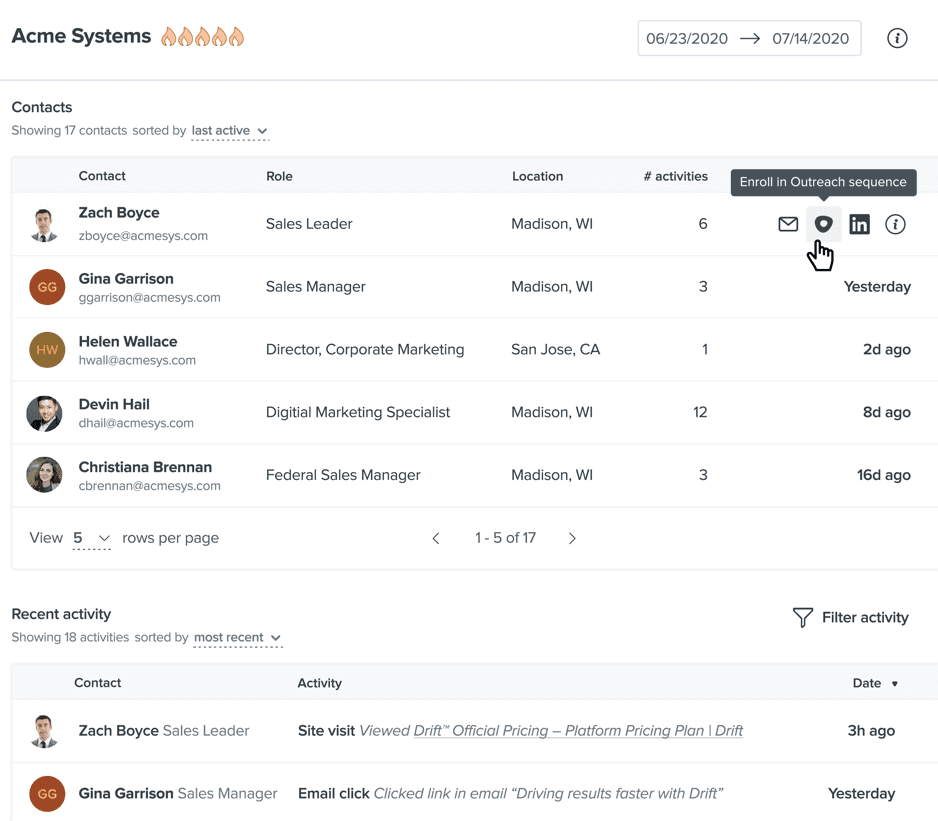This screenshot has width=938, height=821.
Task: Click the start date 06/23/2020 field
Action: (687, 39)
